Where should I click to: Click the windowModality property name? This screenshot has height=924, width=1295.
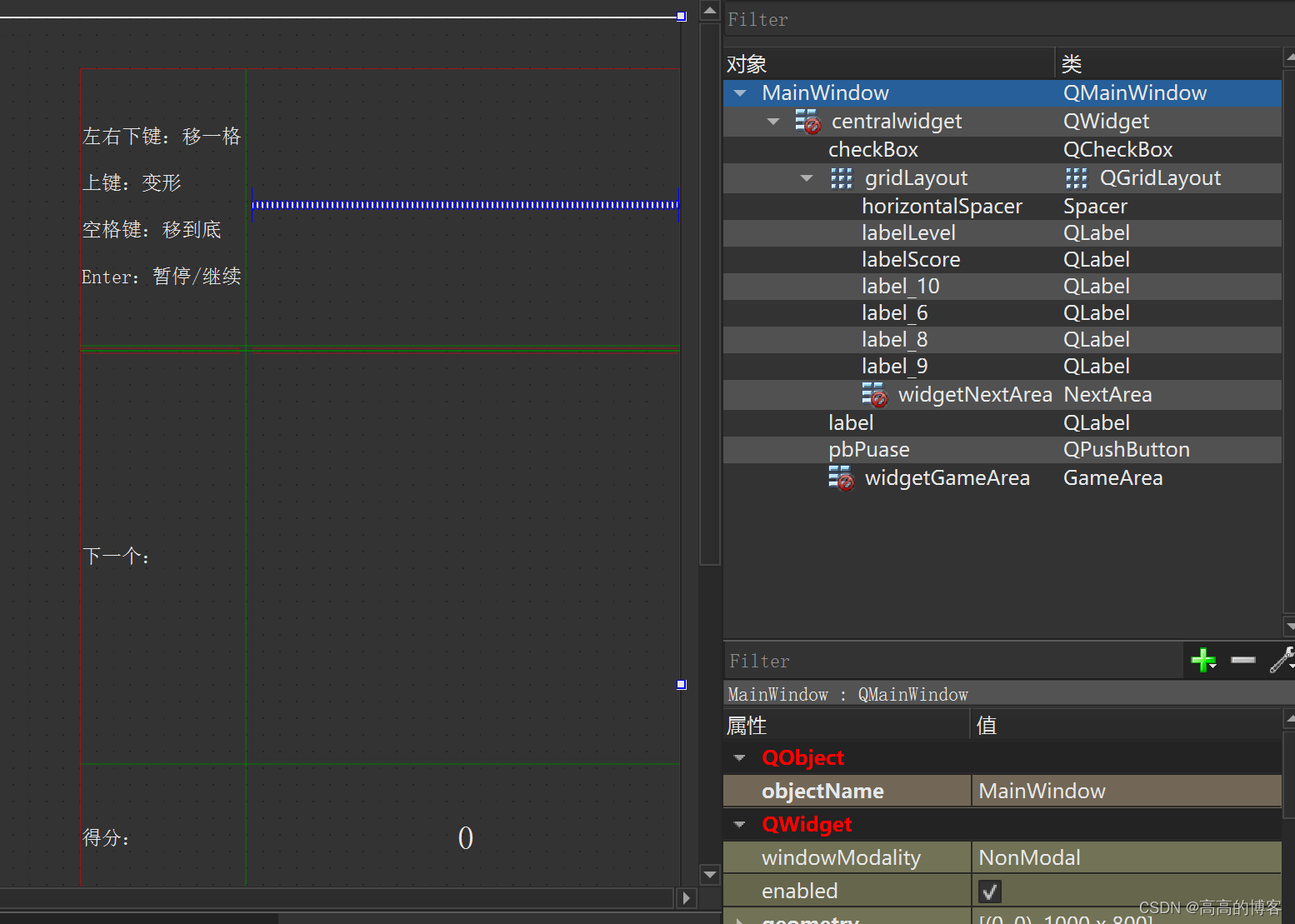pos(841,858)
